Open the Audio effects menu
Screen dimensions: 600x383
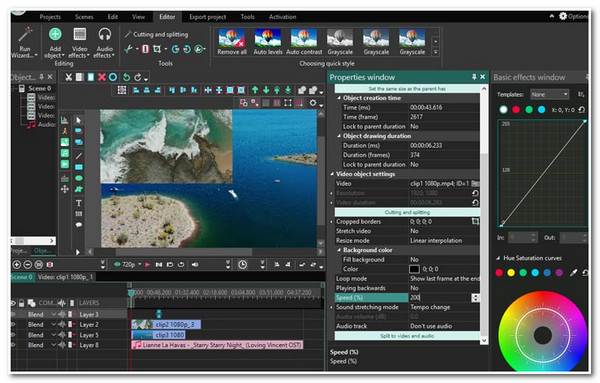[x=104, y=42]
